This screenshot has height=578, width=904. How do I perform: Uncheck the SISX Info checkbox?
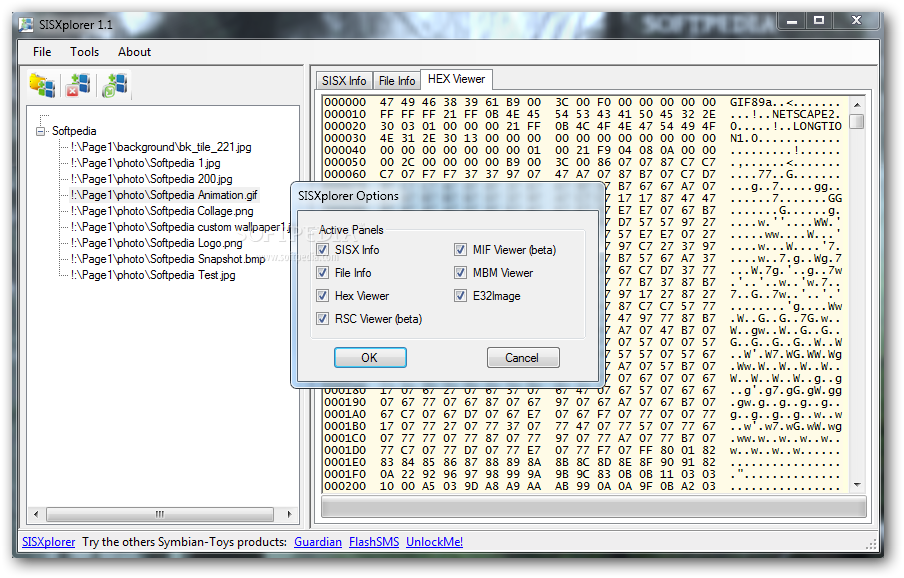[x=322, y=250]
